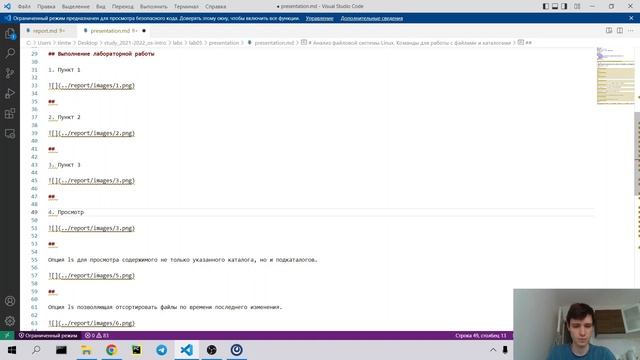Switch to the report.md tab
Image resolution: width=640 pixels, height=360 pixels.
tap(48, 31)
